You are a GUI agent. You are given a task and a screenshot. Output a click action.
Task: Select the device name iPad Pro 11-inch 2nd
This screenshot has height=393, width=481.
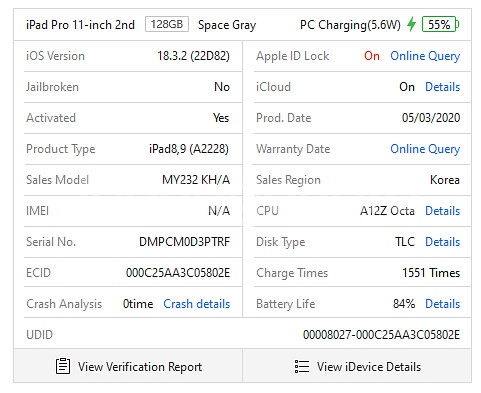point(80,25)
